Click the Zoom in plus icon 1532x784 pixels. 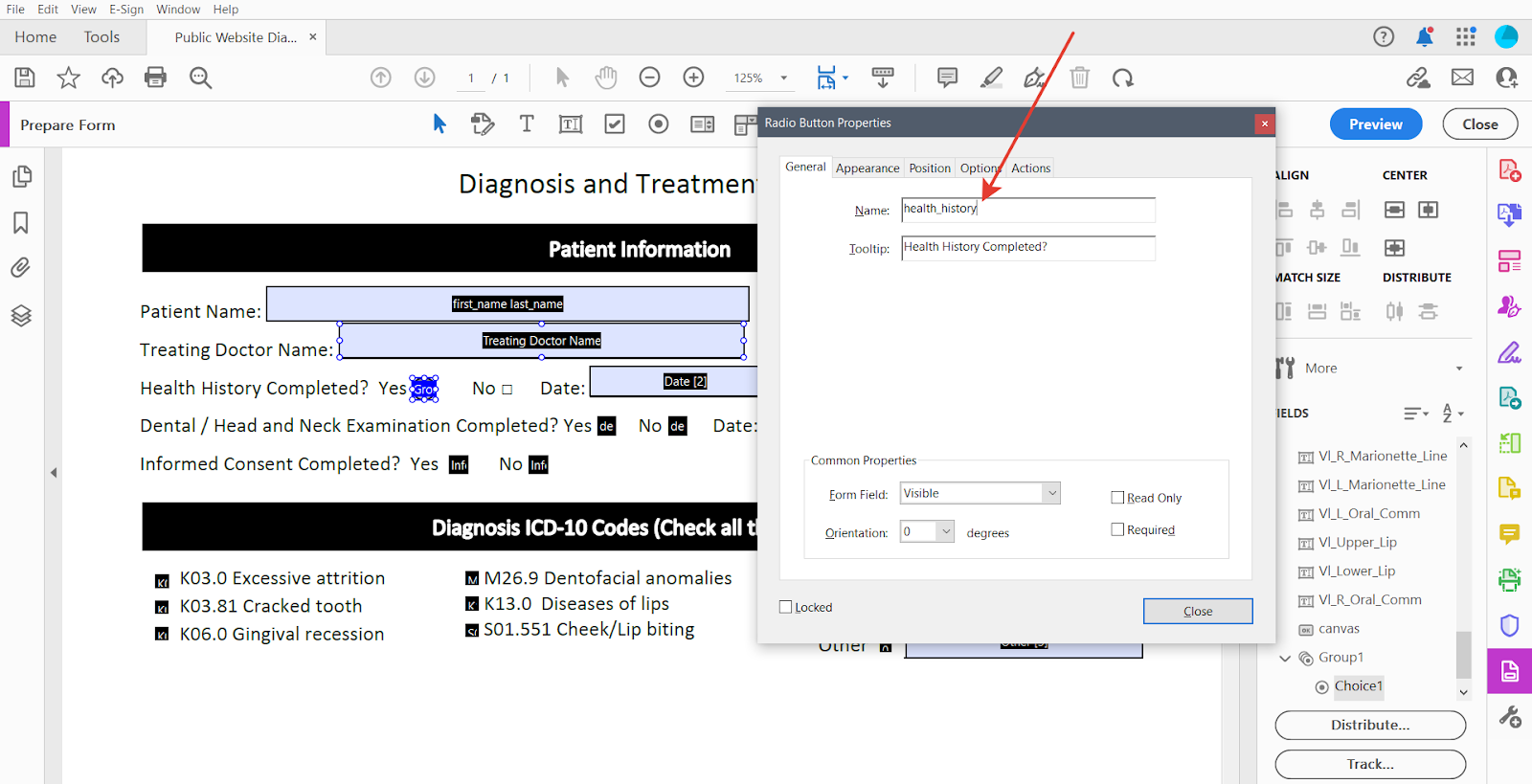[693, 78]
